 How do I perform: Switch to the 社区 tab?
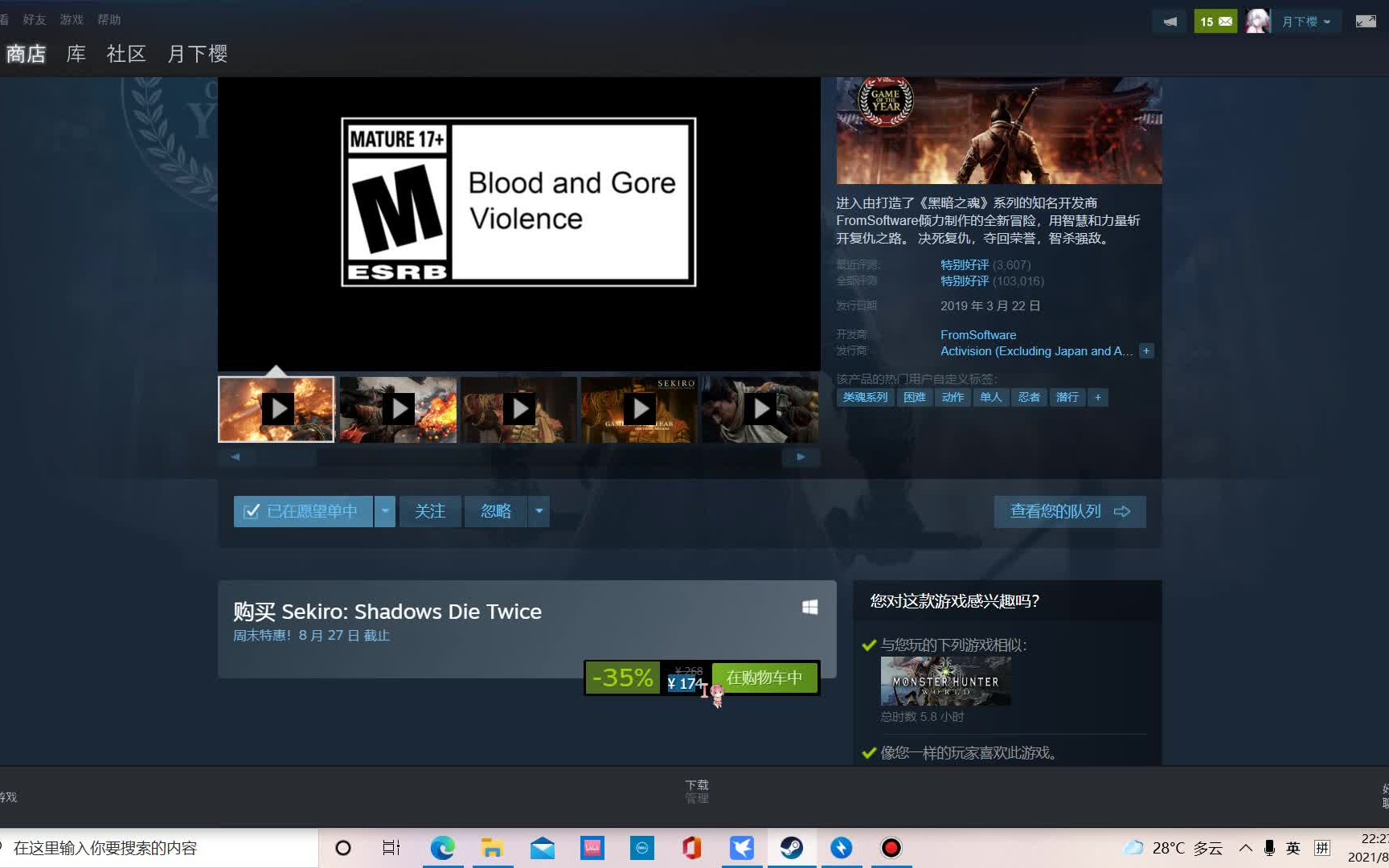tap(126, 54)
